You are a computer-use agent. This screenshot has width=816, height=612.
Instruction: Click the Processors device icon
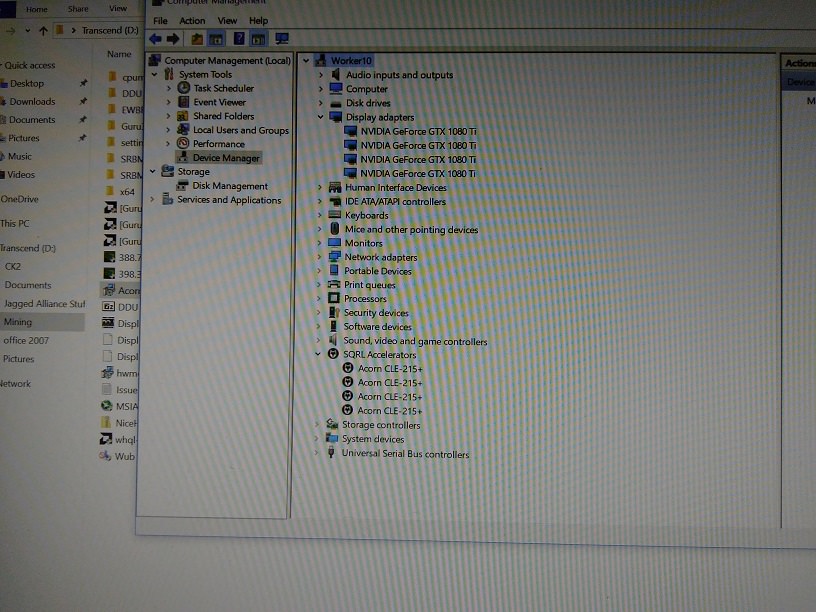(334, 298)
